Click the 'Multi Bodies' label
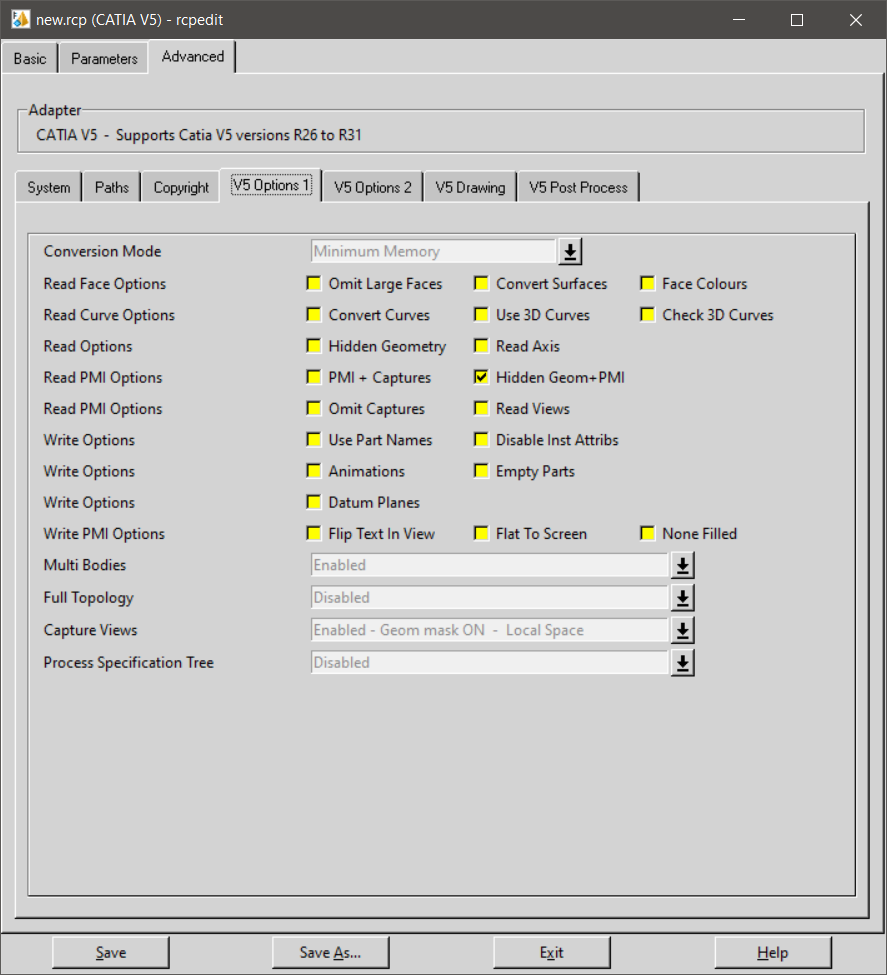Screen dimensions: 887x975 point(85,565)
